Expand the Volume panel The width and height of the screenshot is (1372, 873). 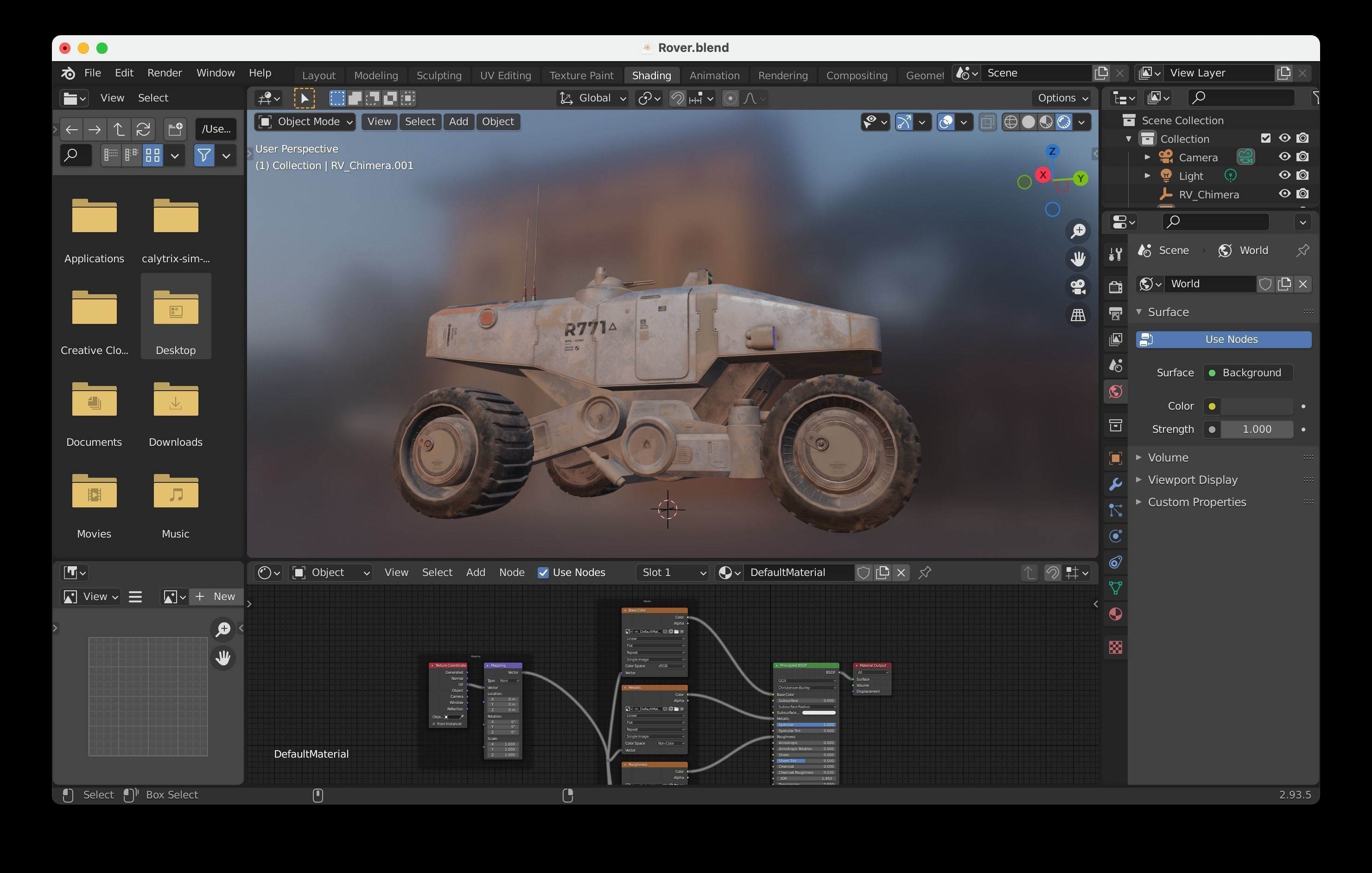click(x=1168, y=457)
